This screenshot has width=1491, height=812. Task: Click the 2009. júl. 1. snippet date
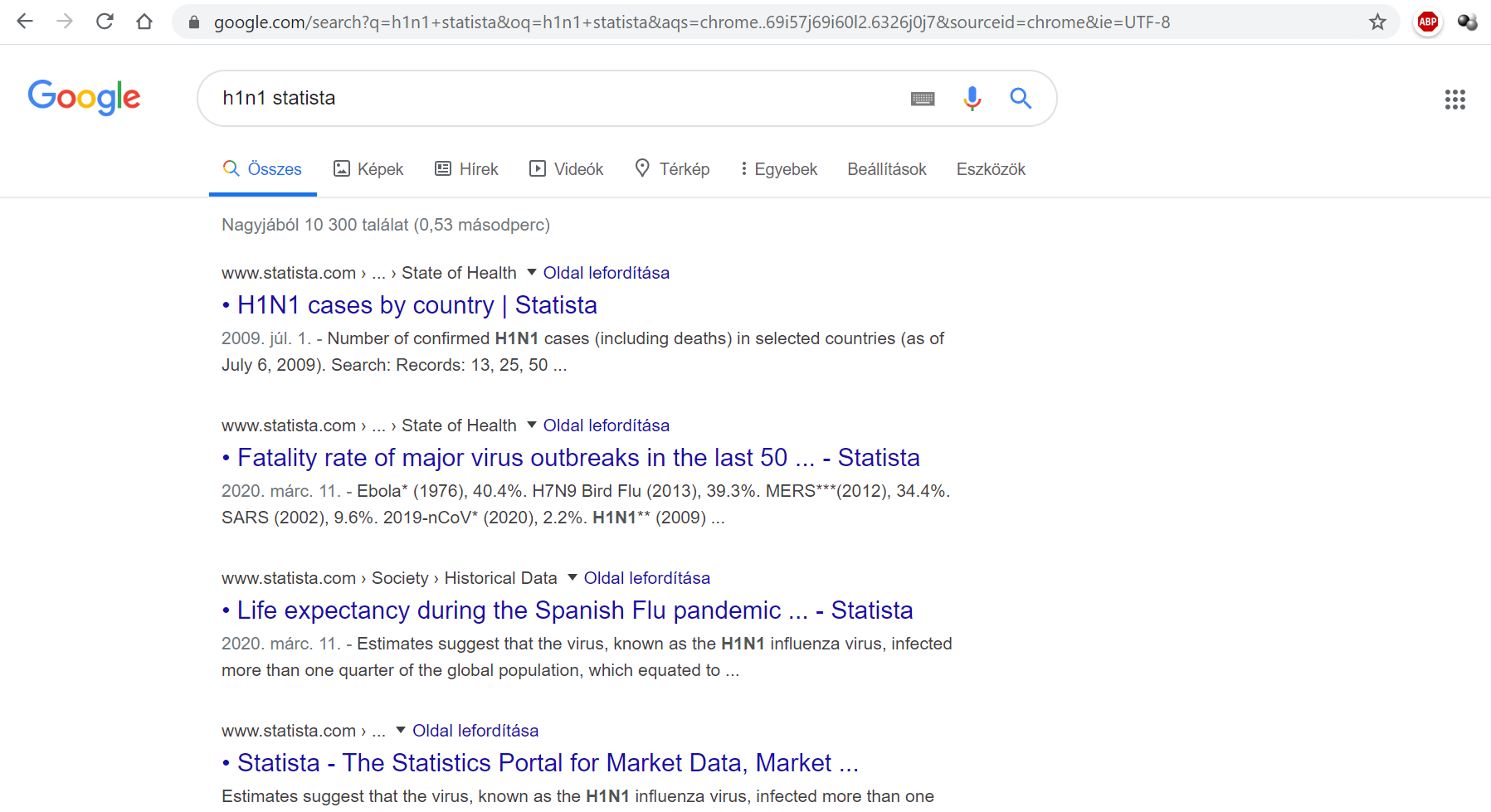click(266, 338)
